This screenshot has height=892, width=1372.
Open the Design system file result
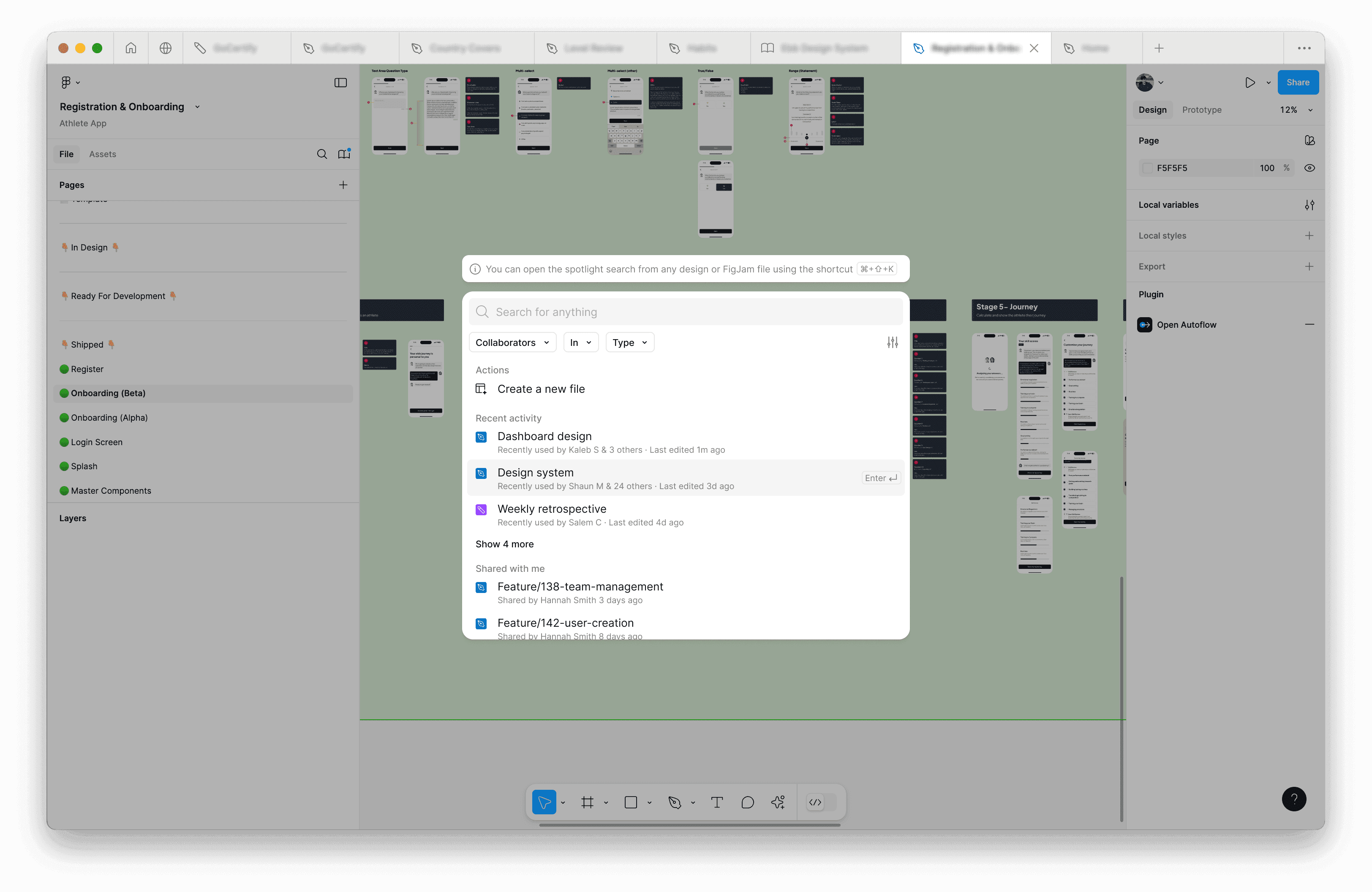coord(686,478)
